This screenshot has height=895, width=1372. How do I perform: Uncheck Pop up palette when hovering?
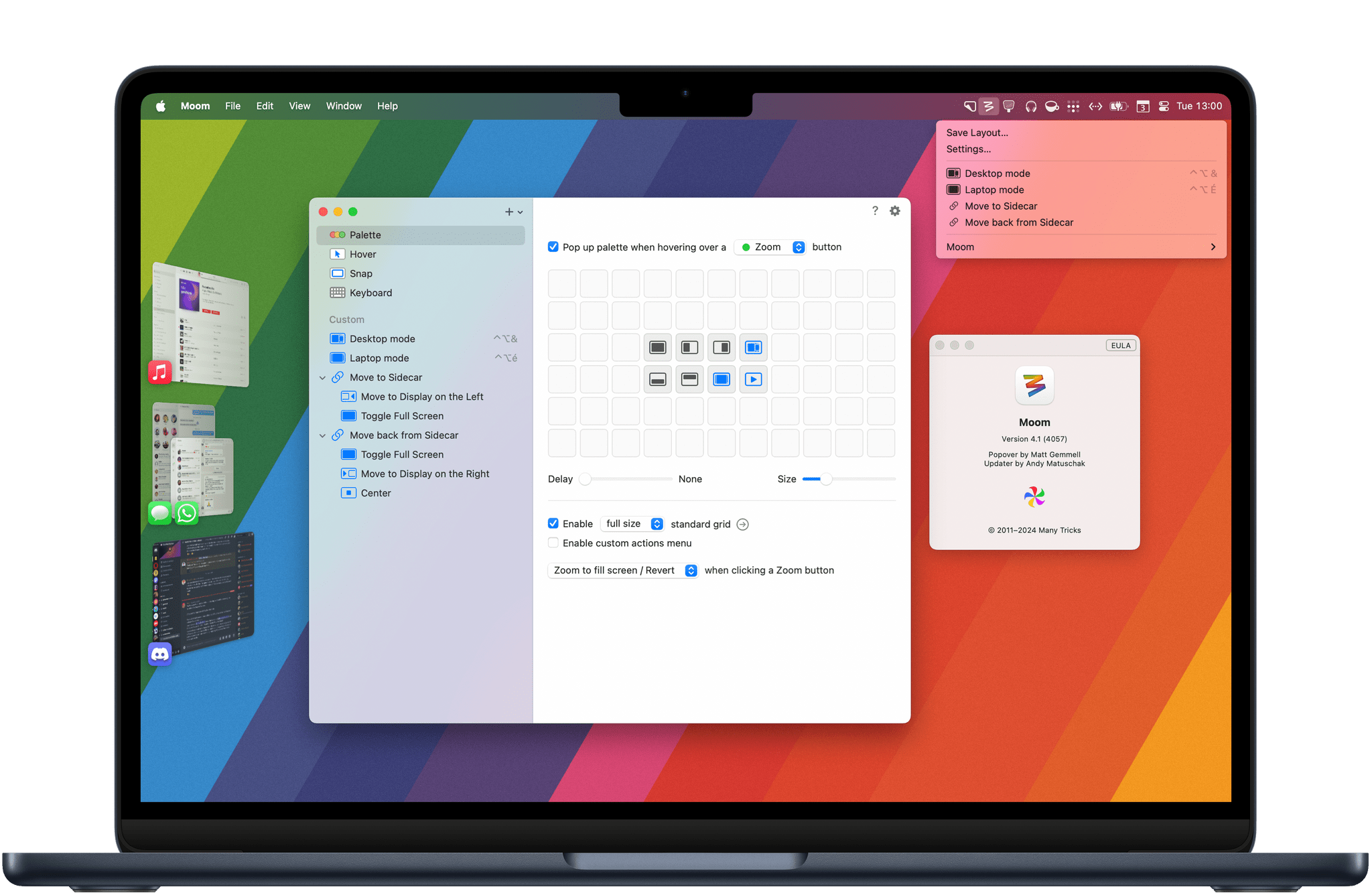coord(553,247)
